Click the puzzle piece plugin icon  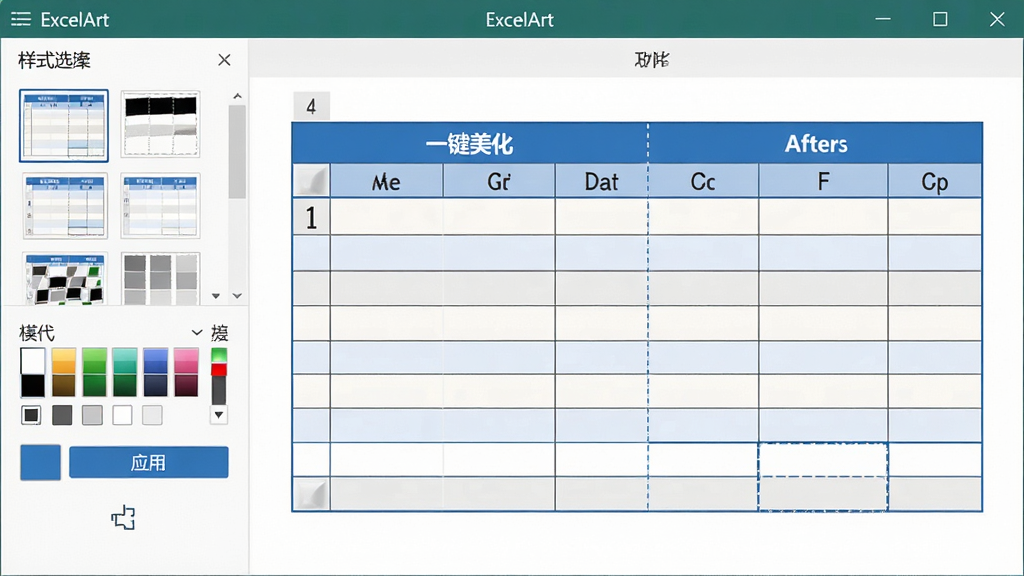click(123, 518)
